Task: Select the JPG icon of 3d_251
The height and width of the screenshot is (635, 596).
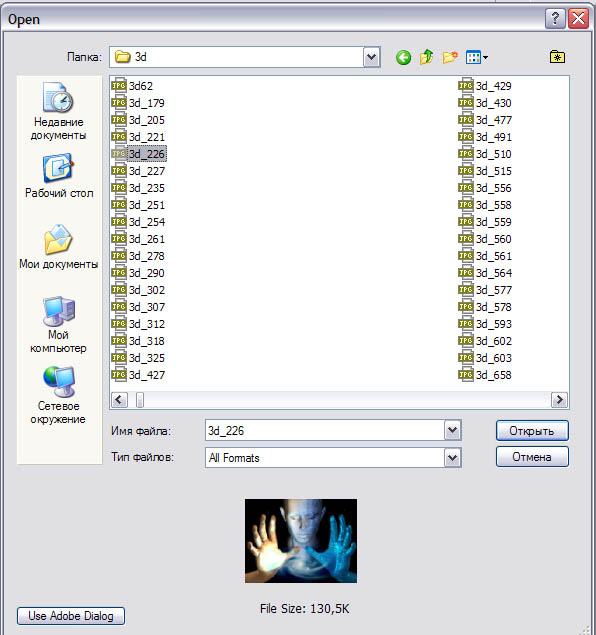Action: (x=119, y=205)
